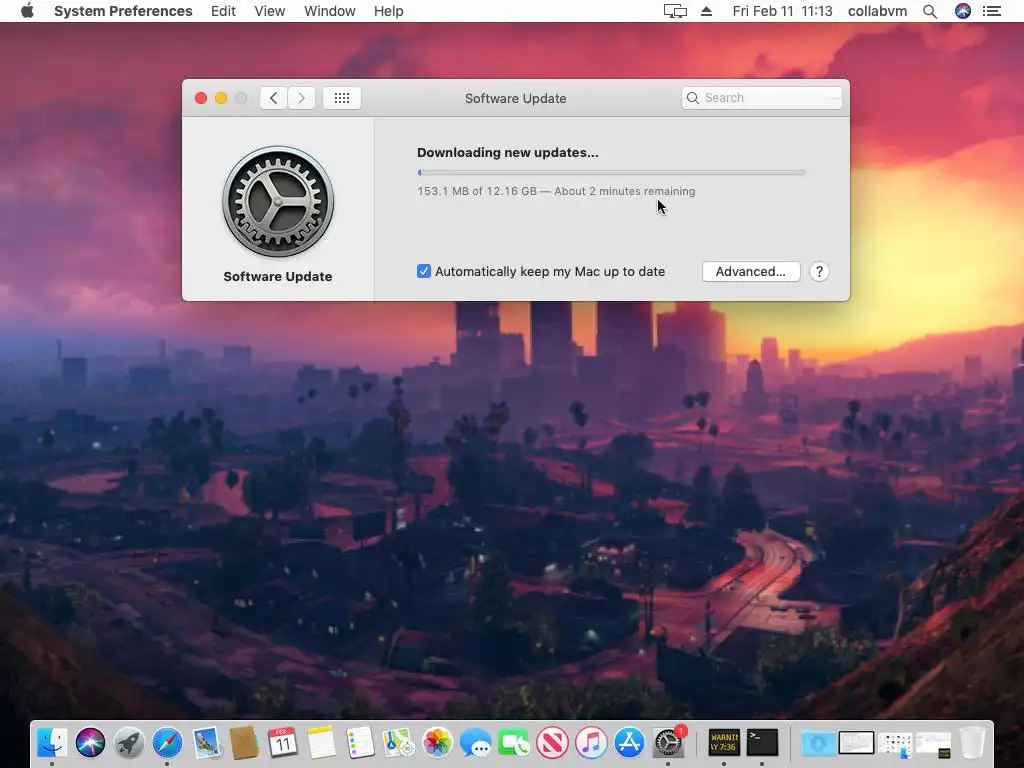The width and height of the screenshot is (1024, 768).
Task: Open the Advanced... options
Action: click(751, 272)
